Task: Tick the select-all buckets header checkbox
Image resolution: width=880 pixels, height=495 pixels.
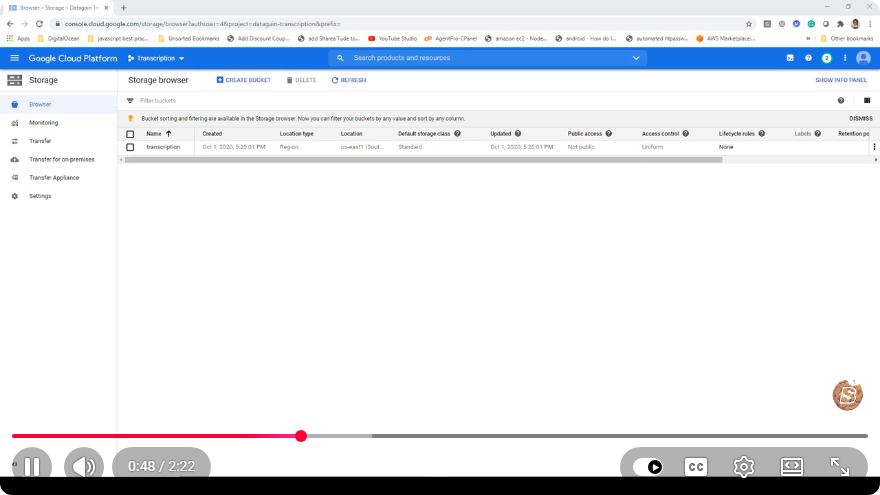Action: 130,134
